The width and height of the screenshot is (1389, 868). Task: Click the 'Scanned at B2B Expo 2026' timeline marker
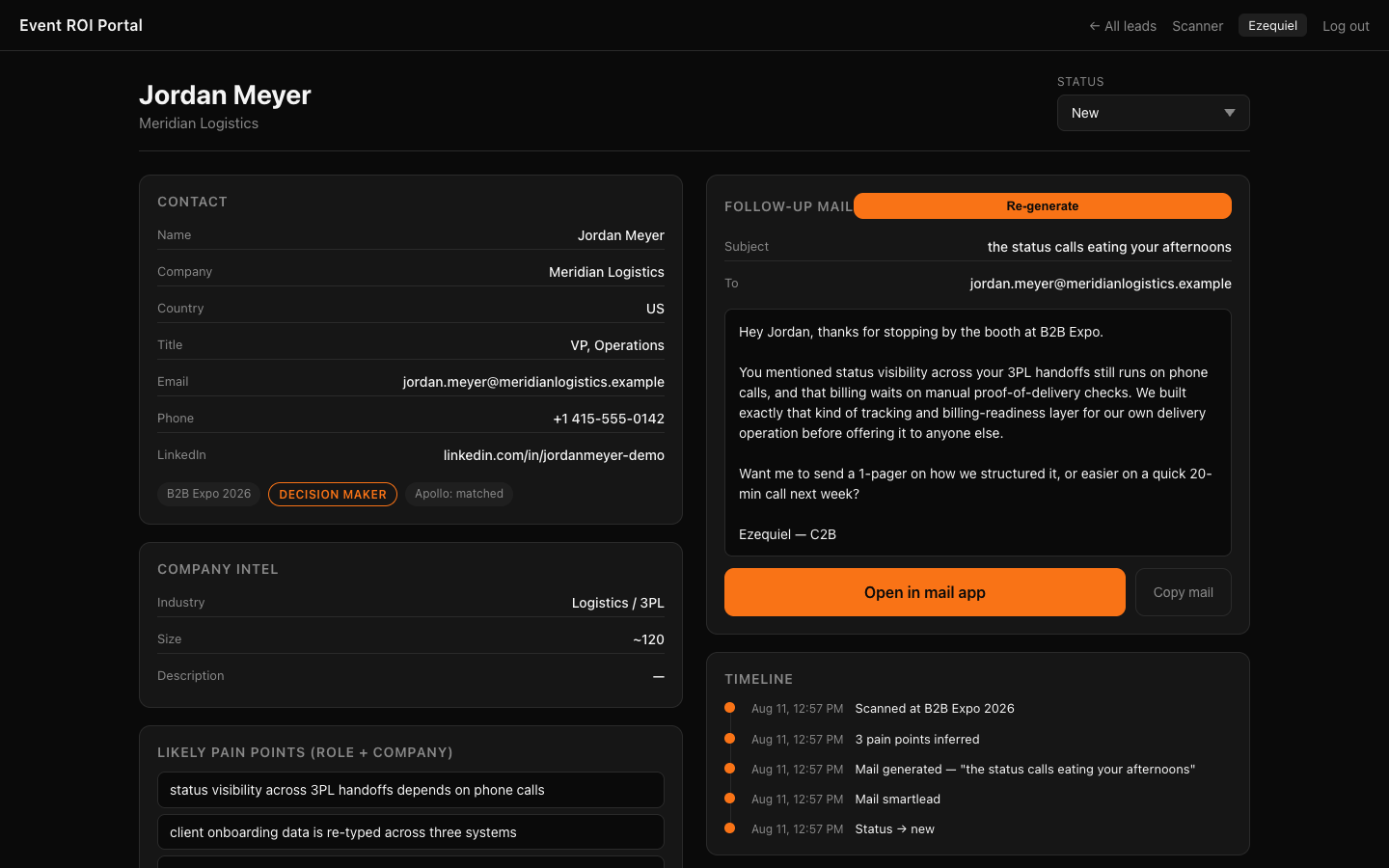click(730, 708)
